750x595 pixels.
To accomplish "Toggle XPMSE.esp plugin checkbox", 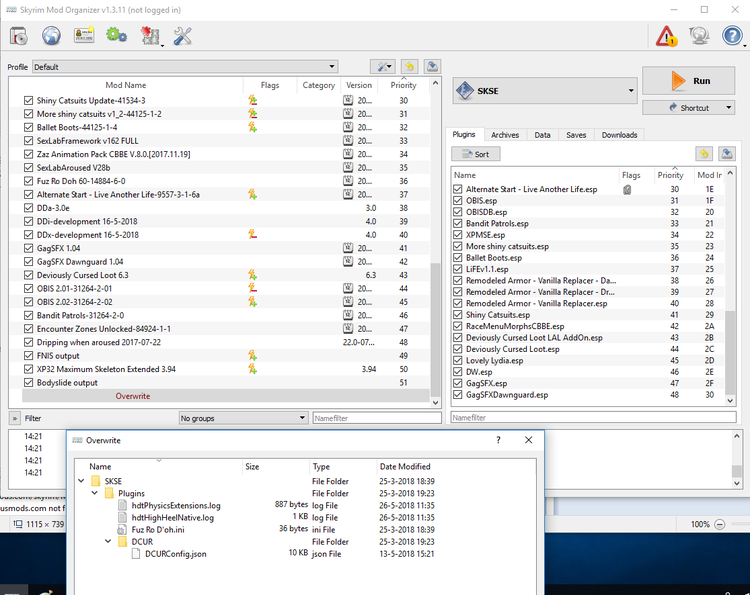I will (x=458, y=235).
